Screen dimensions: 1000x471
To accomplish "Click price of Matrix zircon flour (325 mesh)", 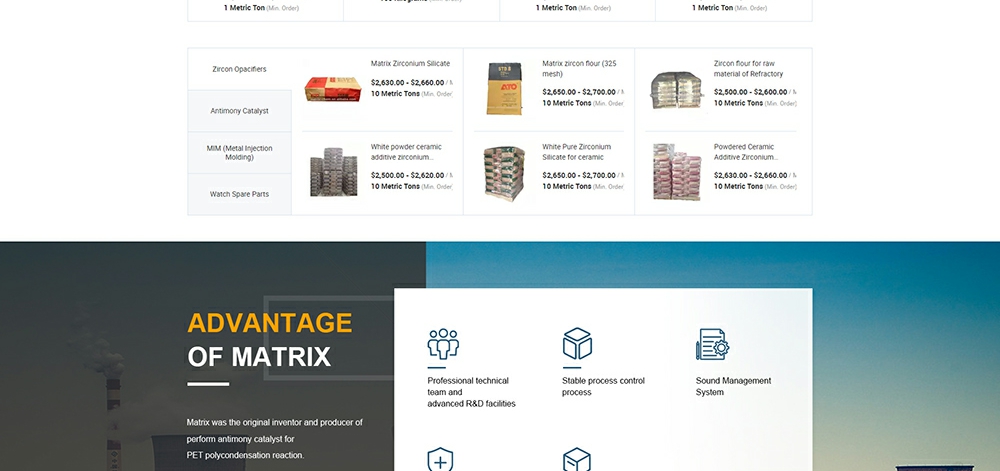I will pos(578,92).
